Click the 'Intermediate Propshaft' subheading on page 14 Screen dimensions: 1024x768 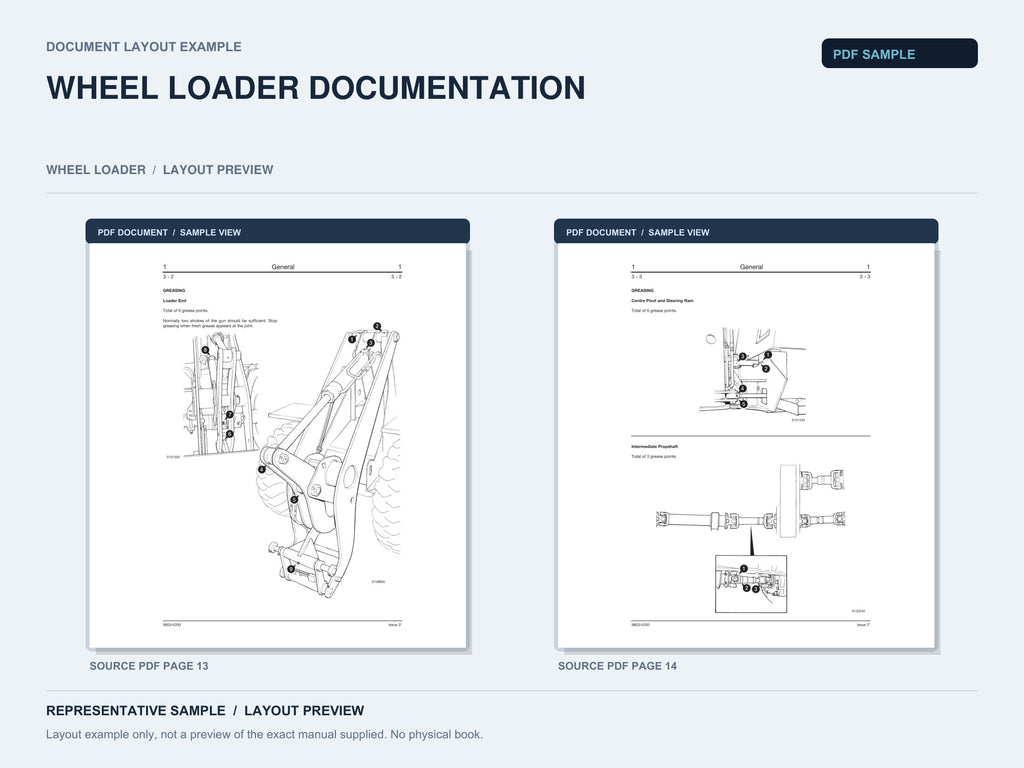654,447
